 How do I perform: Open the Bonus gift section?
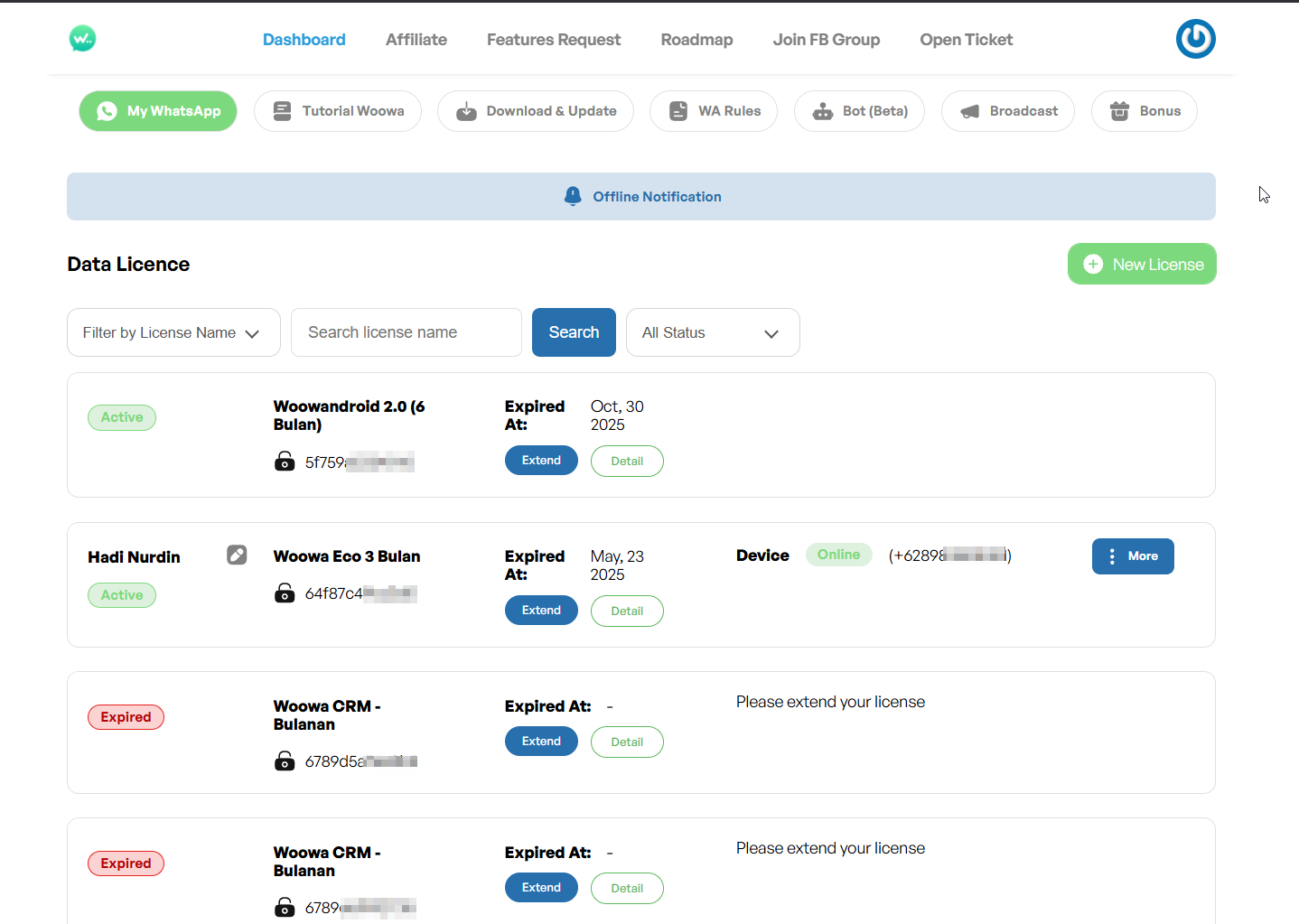[1144, 111]
